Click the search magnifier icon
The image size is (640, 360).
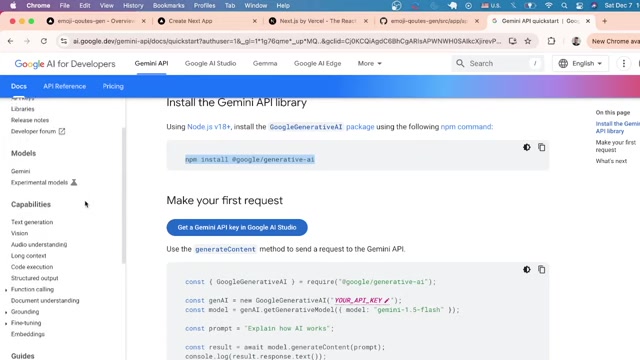click(x=460, y=63)
